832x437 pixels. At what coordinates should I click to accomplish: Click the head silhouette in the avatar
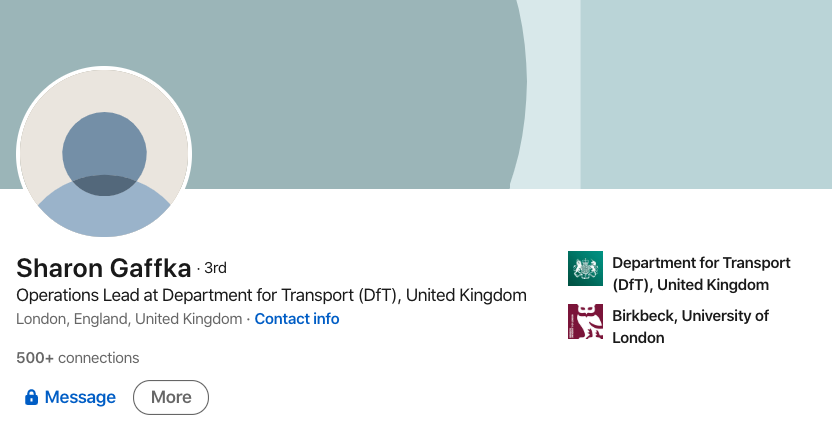pos(104,153)
